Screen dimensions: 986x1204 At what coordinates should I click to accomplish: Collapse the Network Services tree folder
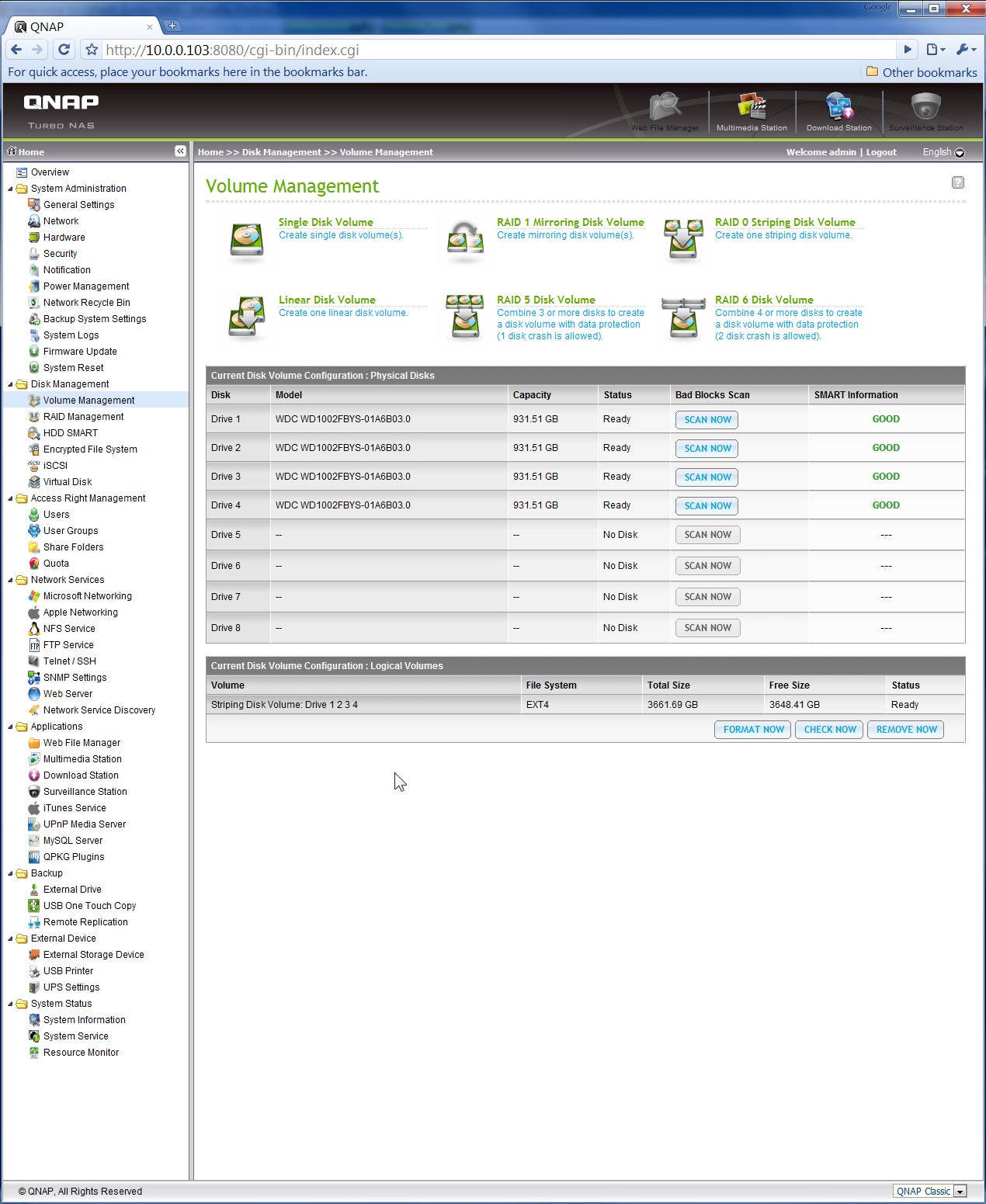[x=11, y=580]
